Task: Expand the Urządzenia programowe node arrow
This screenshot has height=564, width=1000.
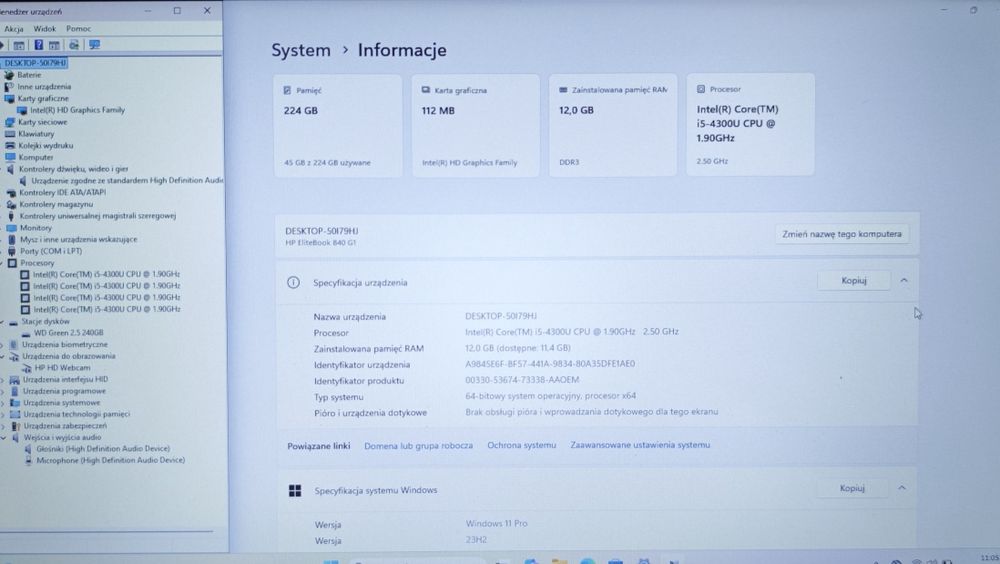Action: pos(3,391)
